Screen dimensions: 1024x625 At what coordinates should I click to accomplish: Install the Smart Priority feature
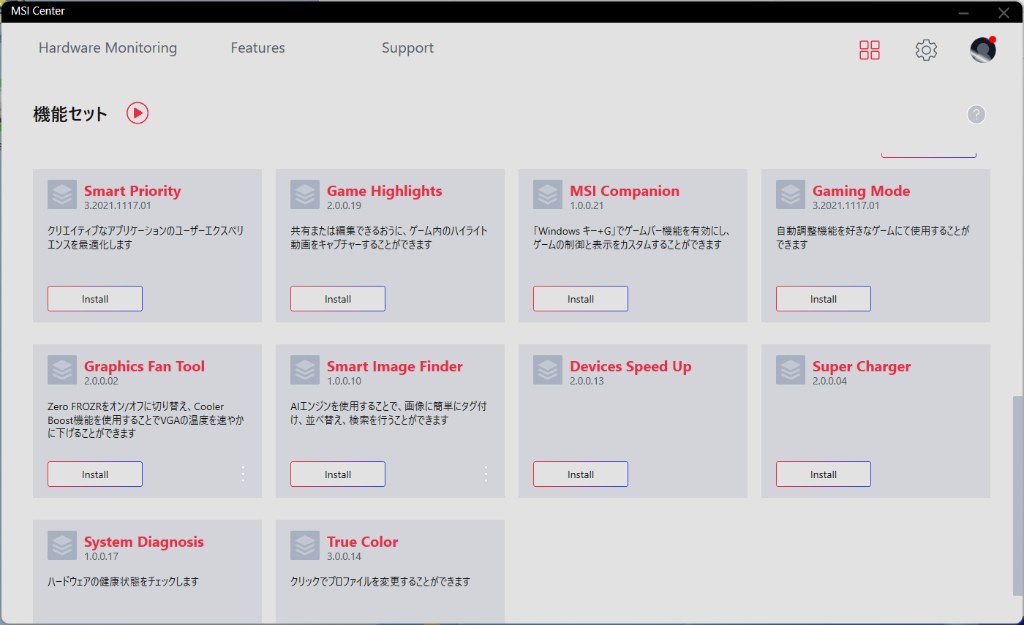point(95,298)
